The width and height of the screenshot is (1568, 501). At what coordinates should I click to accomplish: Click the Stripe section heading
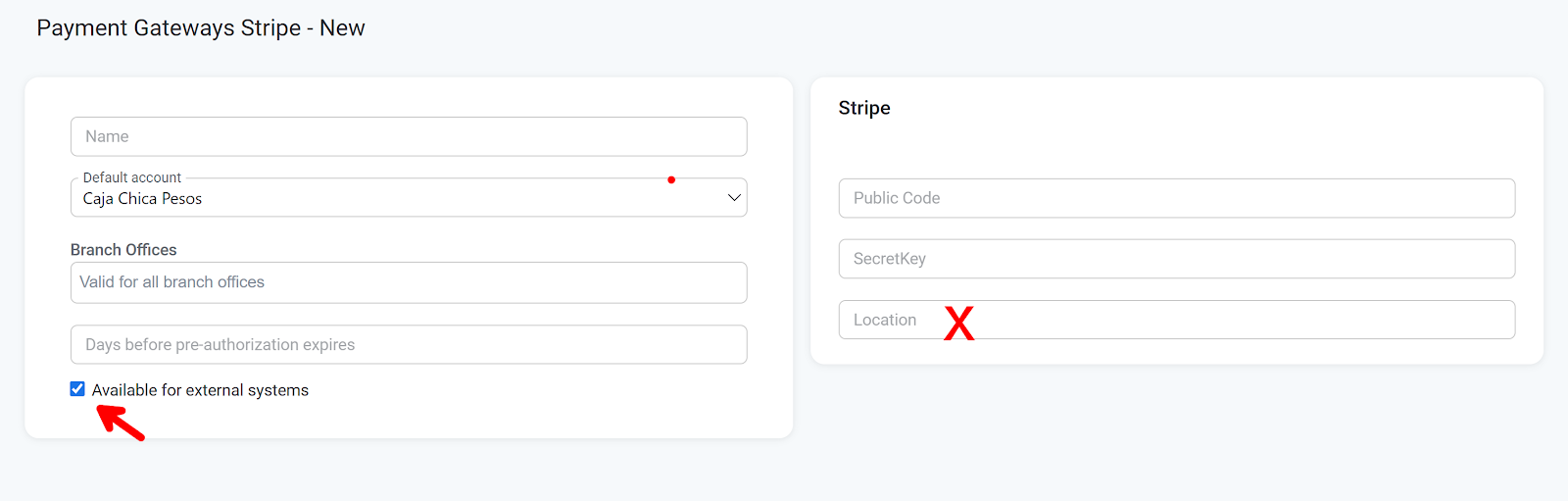click(x=864, y=108)
